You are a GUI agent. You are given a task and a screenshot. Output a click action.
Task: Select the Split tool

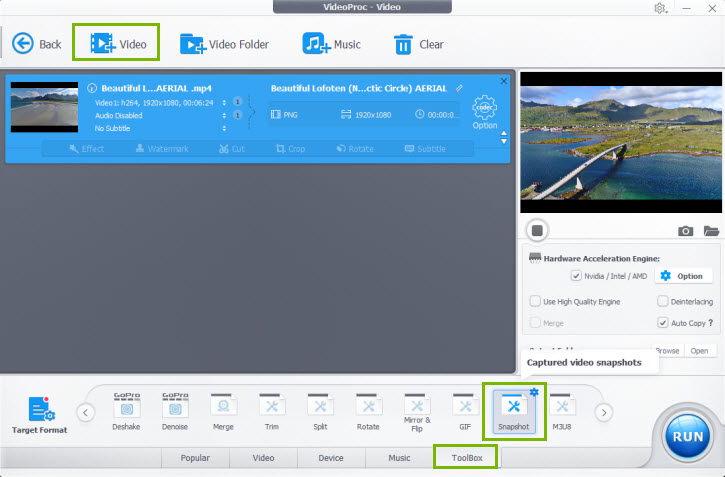pyautogui.click(x=320, y=411)
